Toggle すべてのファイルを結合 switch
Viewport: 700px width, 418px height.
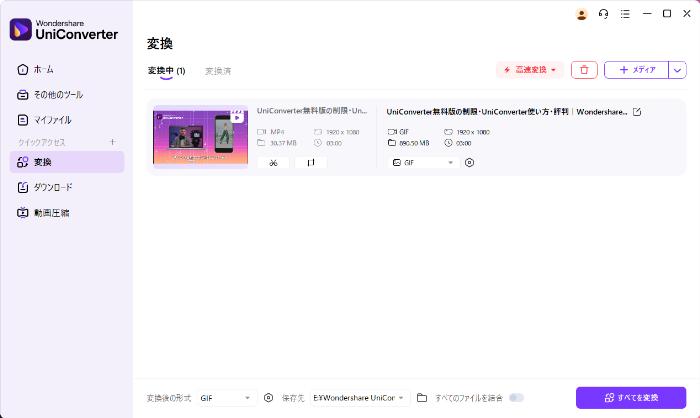coord(516,397)
